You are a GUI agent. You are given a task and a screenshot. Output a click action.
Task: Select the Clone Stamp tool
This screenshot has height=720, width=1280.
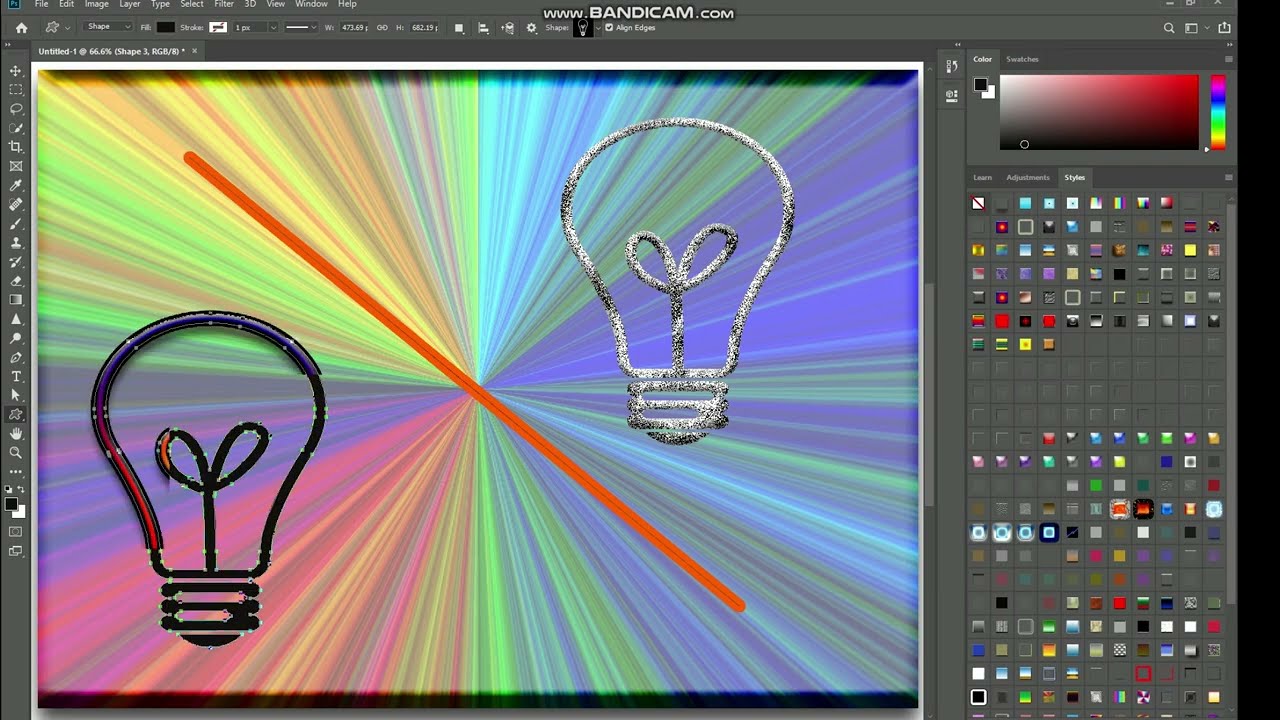point(16,243)
